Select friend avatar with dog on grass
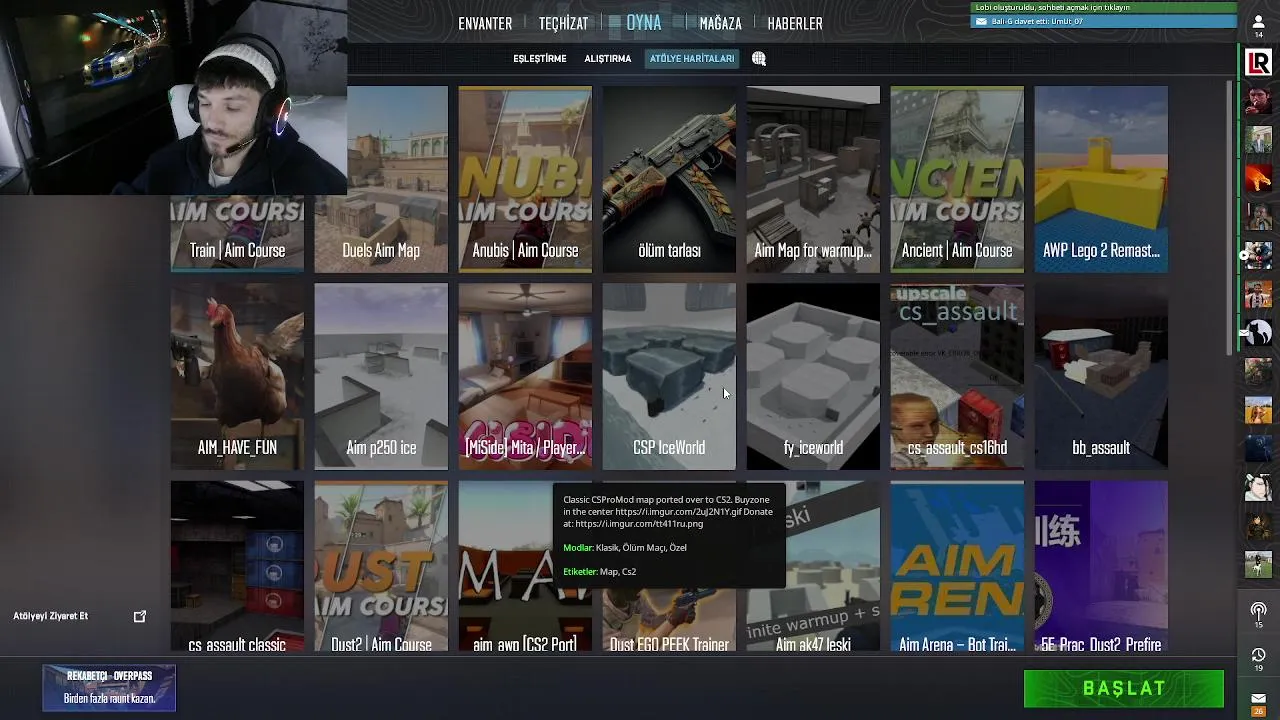The width and height of the screenshot is (1280, 720). 1258,563
